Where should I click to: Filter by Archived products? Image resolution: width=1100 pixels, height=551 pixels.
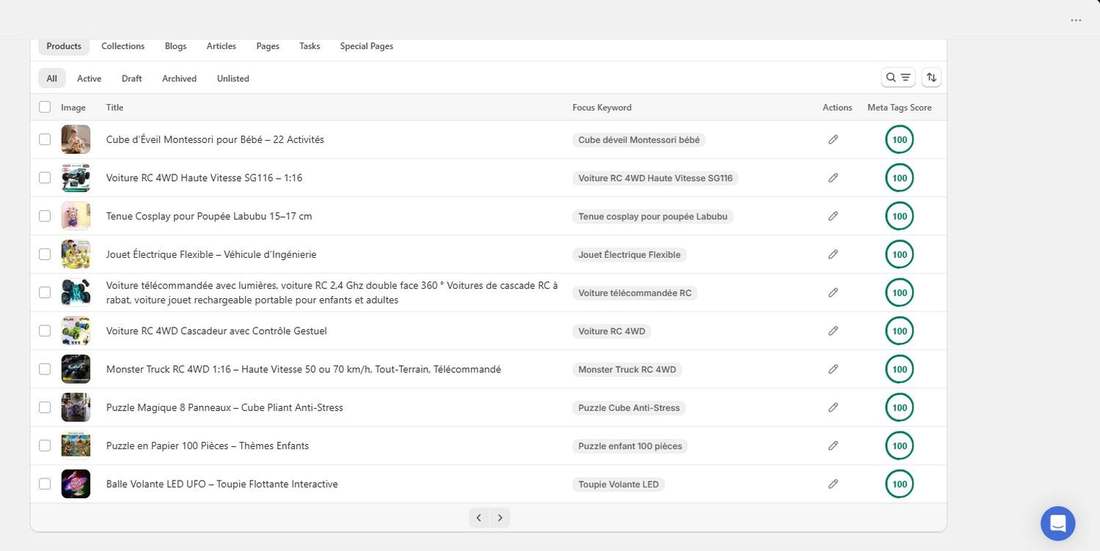coord(179,79)
